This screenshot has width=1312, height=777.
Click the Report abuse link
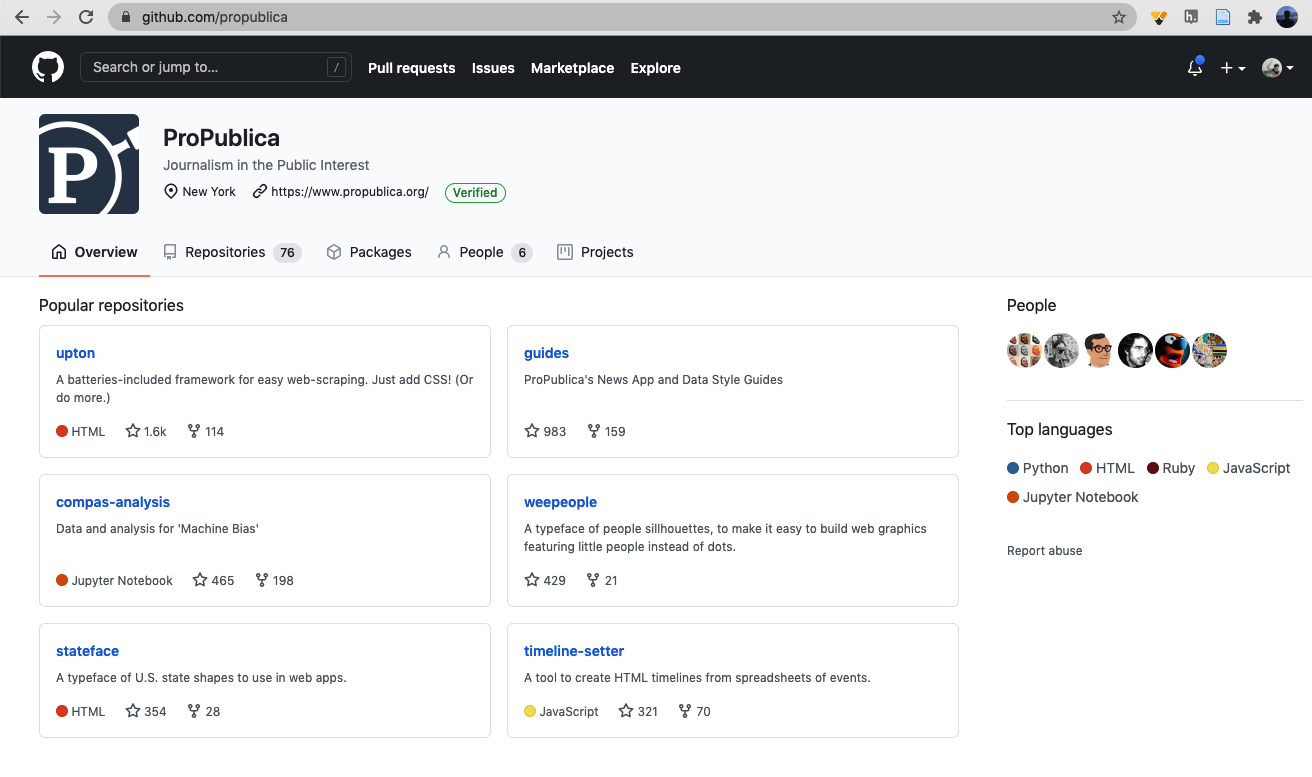tap(1044, 551)
